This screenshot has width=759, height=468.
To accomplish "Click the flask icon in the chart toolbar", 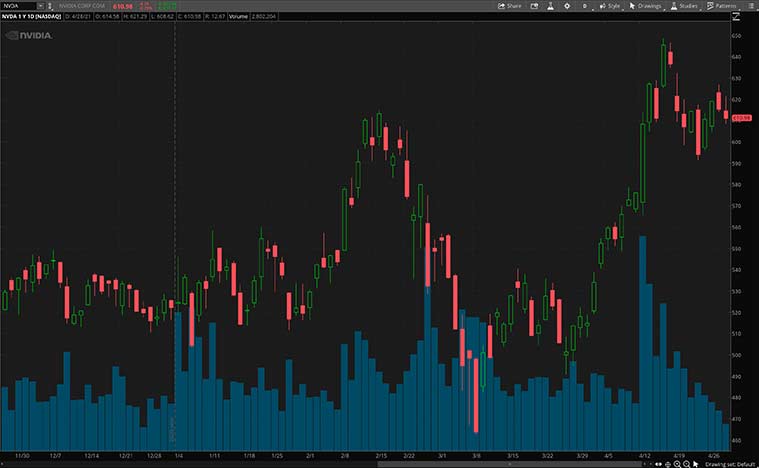I will [x=550, y=6].
